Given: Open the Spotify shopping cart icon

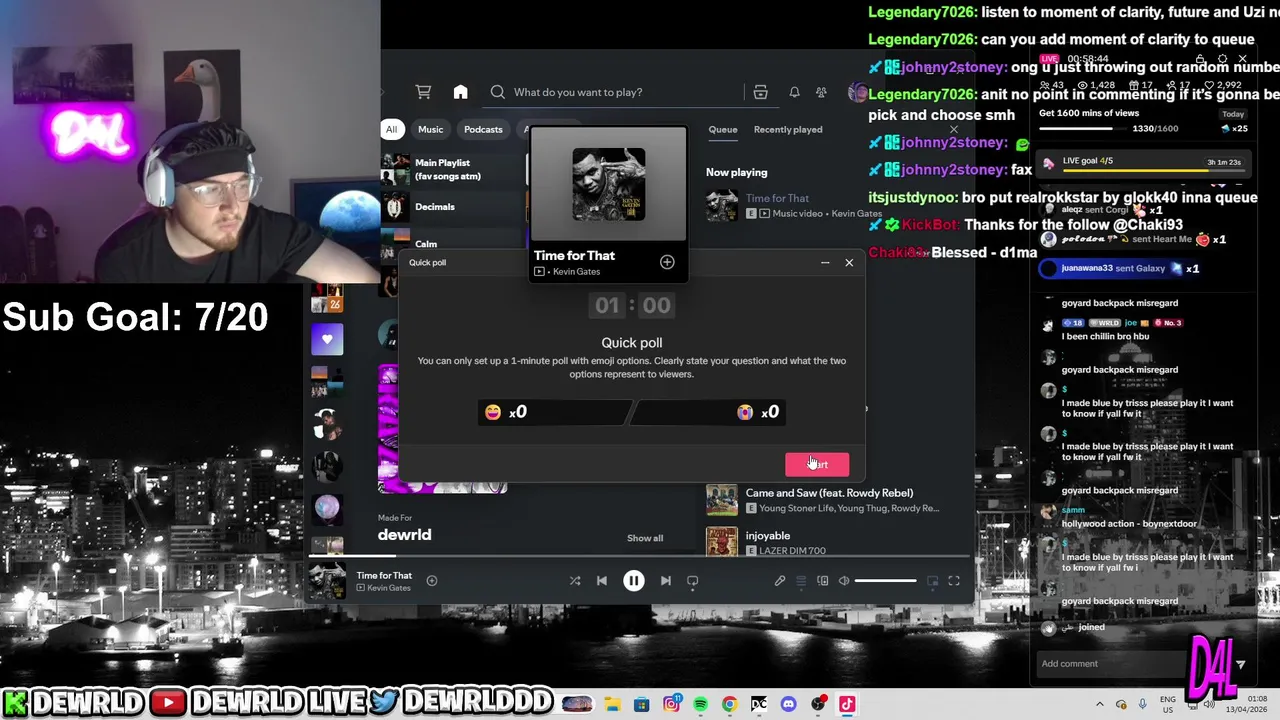Looking at the screenshot, I should 423,92.
